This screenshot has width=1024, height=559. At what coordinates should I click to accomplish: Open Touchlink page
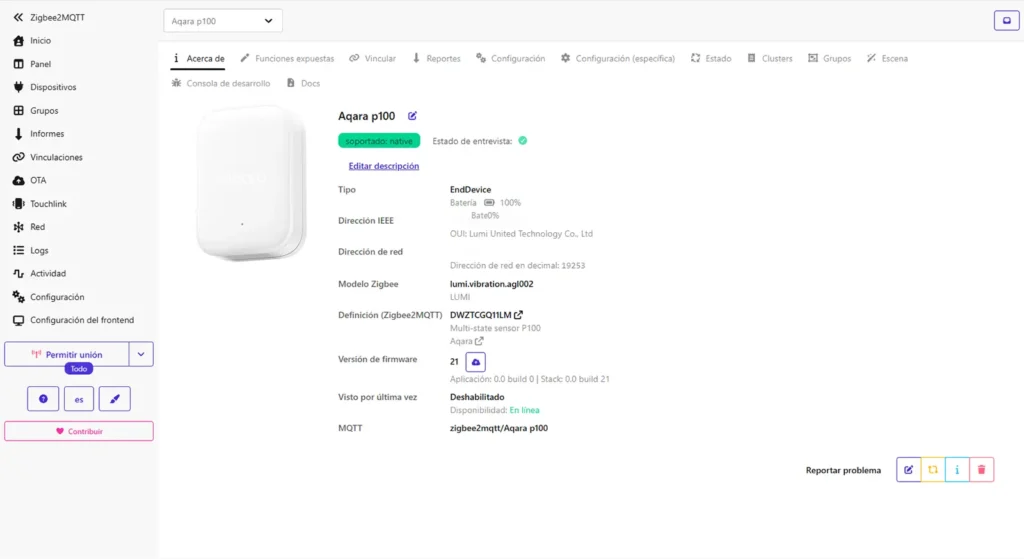40,204
